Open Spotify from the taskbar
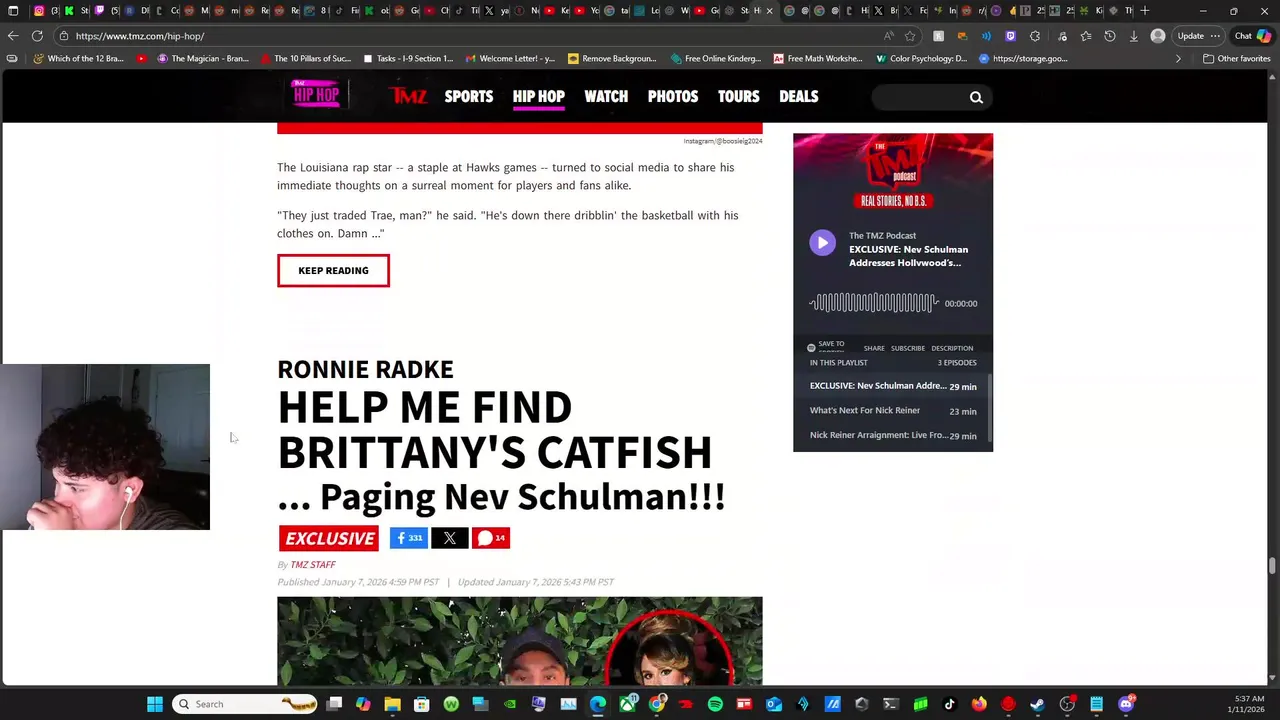 tap(715, 704)
